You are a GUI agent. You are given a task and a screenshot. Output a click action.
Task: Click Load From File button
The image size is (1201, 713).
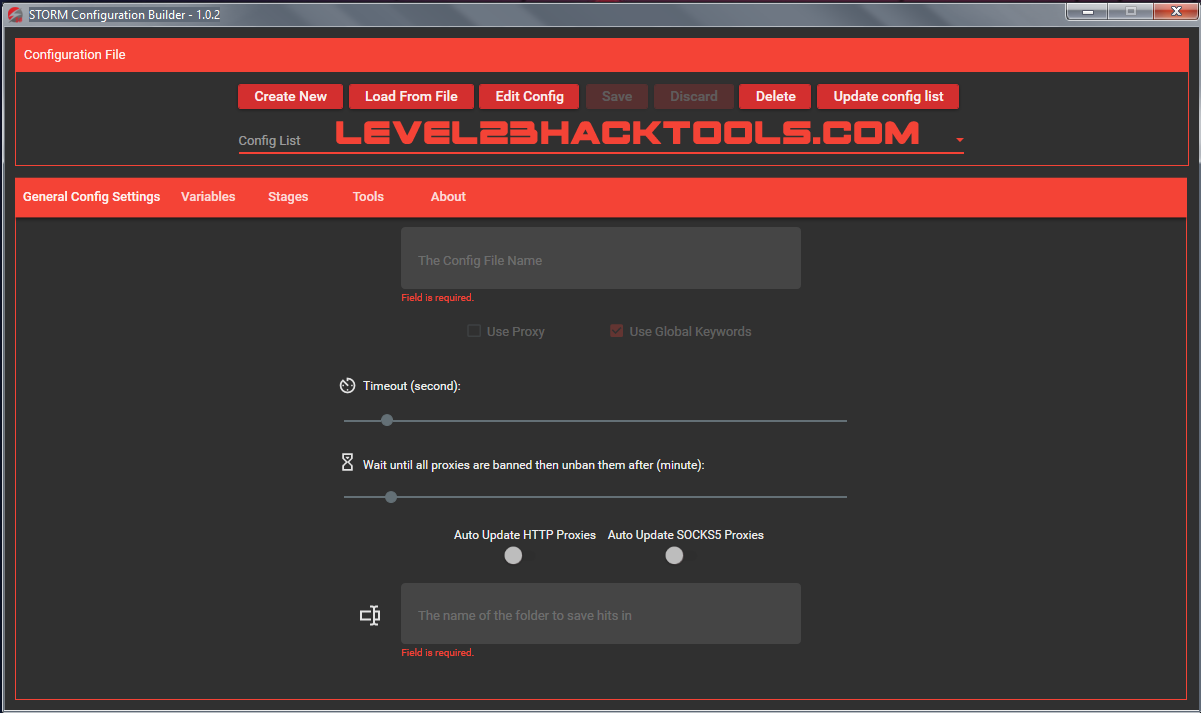click(411, 96)
